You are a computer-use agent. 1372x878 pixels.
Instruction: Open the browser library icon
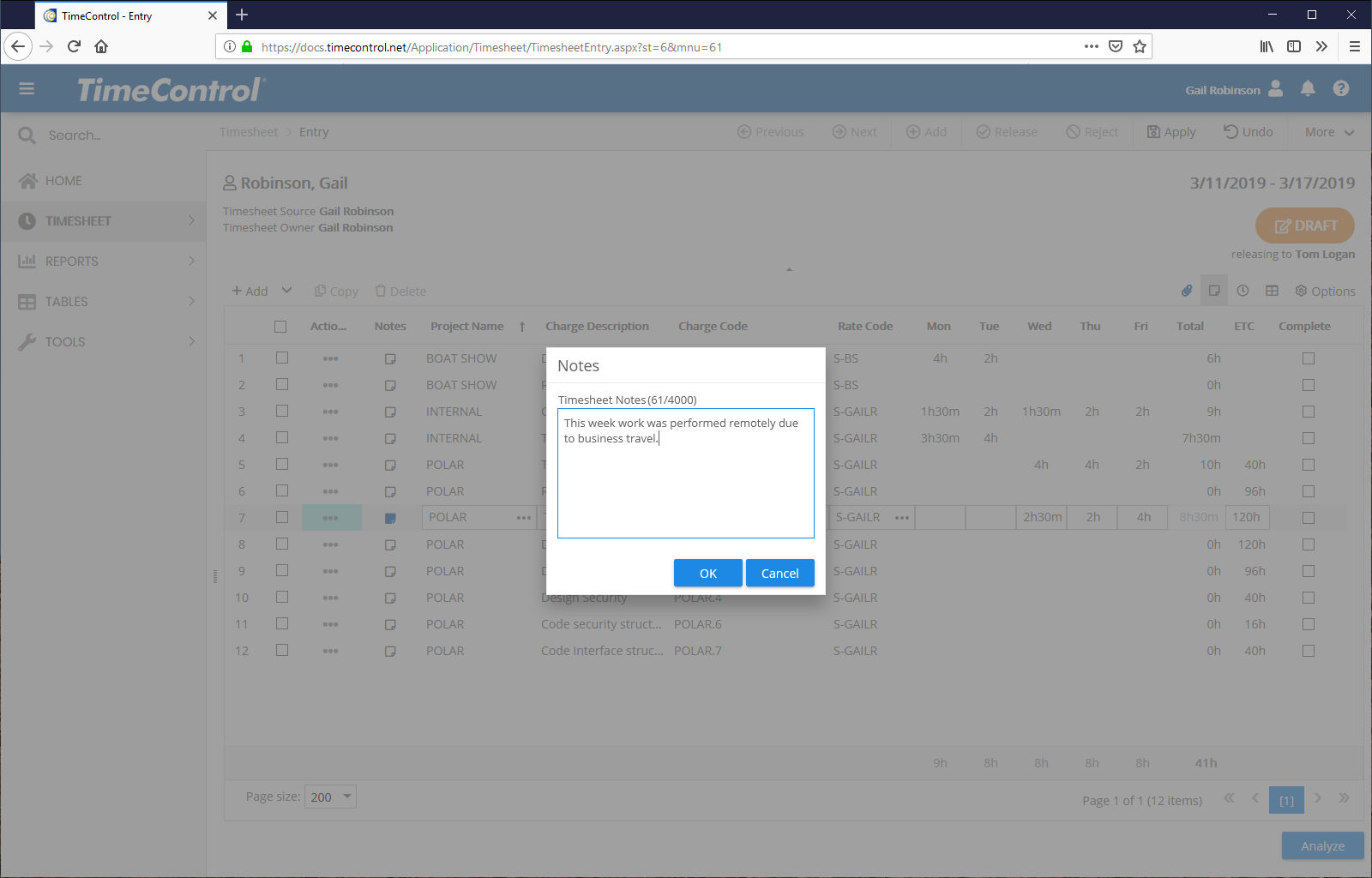1267,46
